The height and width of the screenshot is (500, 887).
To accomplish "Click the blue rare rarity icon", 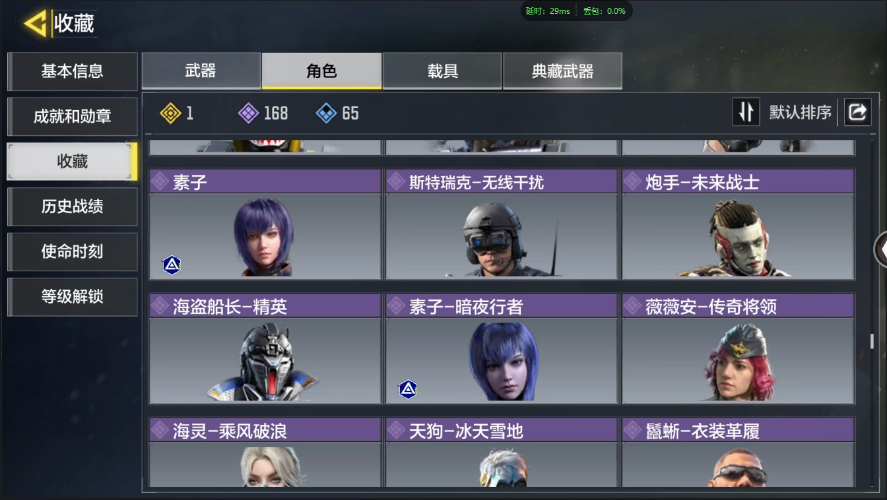I will click(x=326, y=113).
